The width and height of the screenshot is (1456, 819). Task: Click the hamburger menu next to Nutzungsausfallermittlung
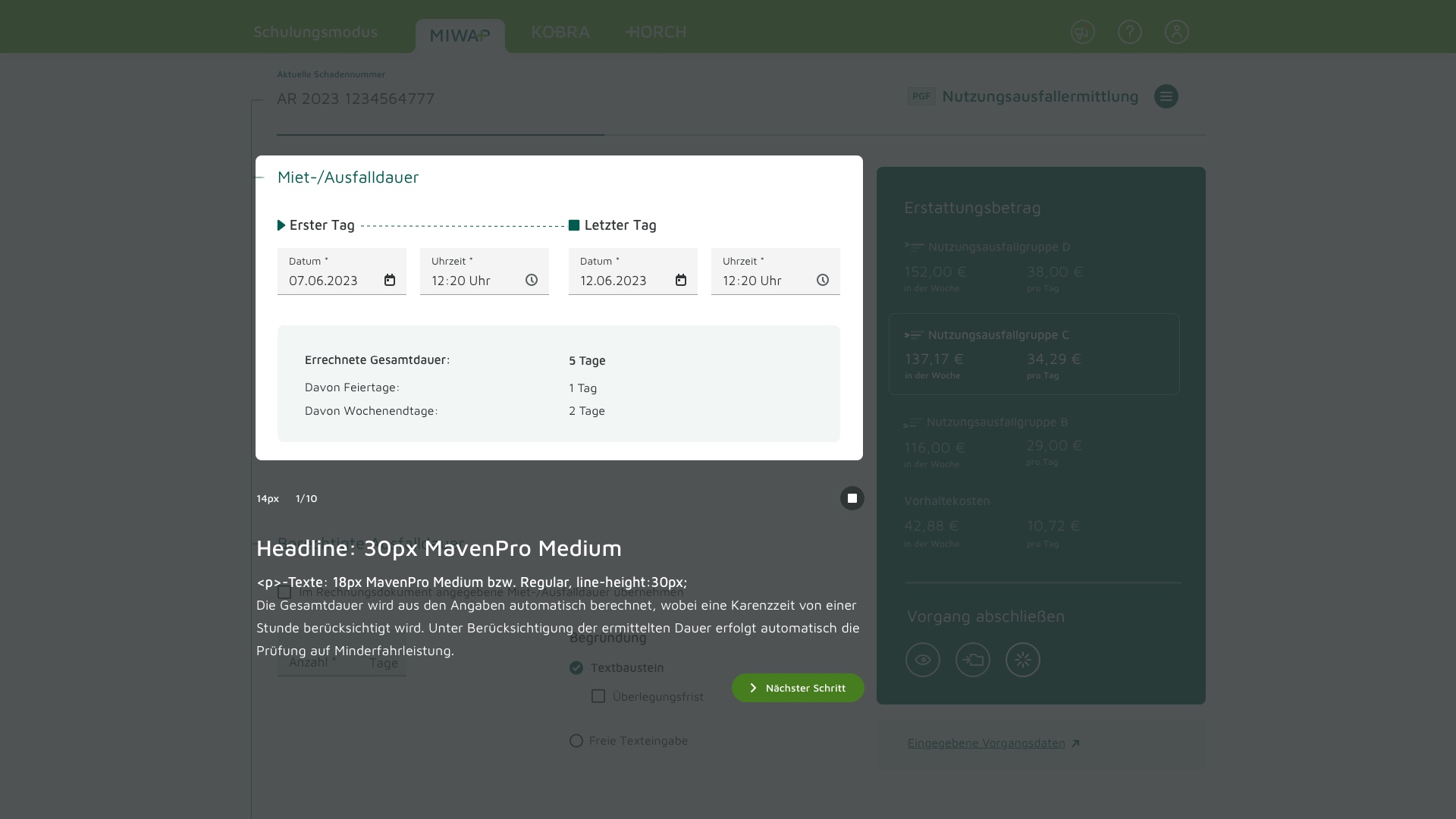click(1166, 96)
